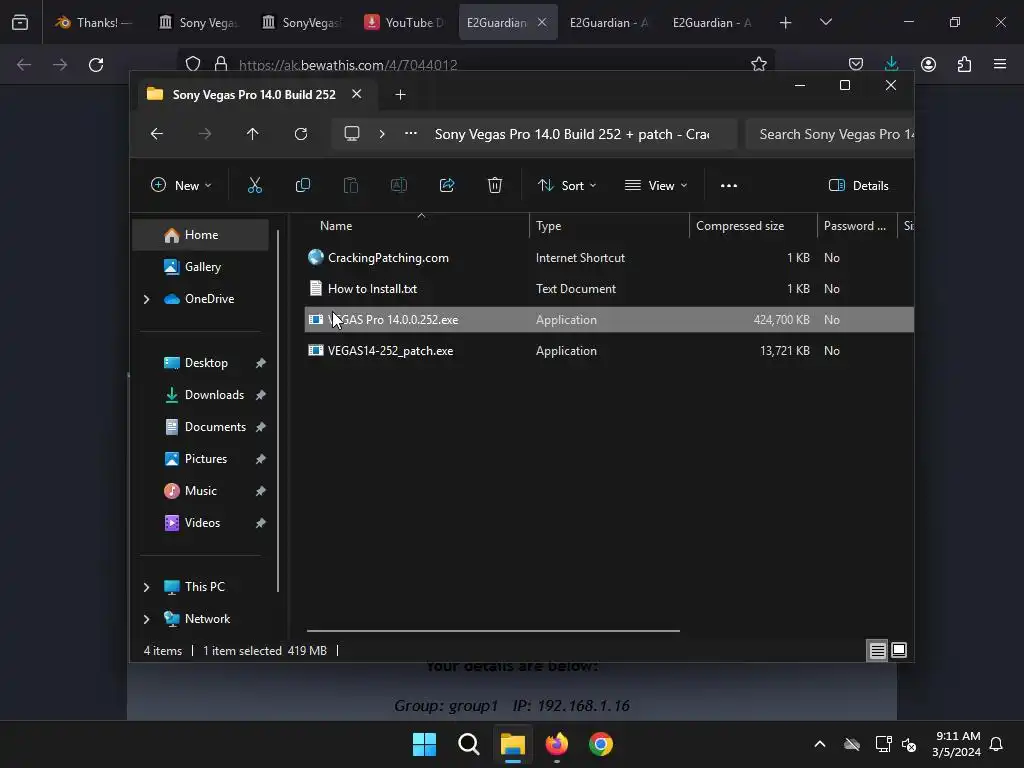Select the Sony Vegas Pro 14.0 Build 252 Explorer tab
Viewport: 1024px width, 768px height.
coord(253,94)
